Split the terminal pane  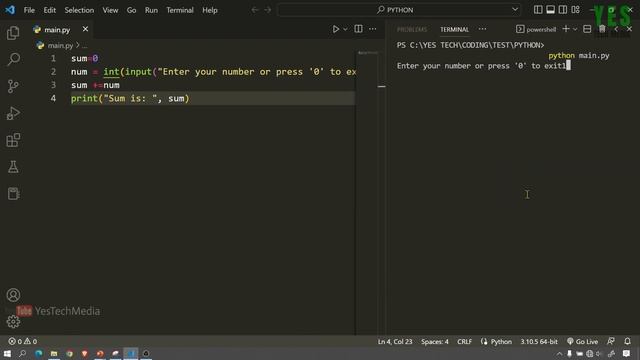(x=587, y=29)
